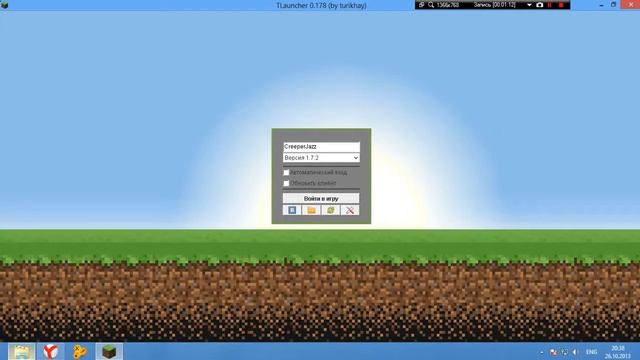Screen dimensions: 640x360
Task: Focus the CreeperJazz username field
Action: [x=321, y=147]
